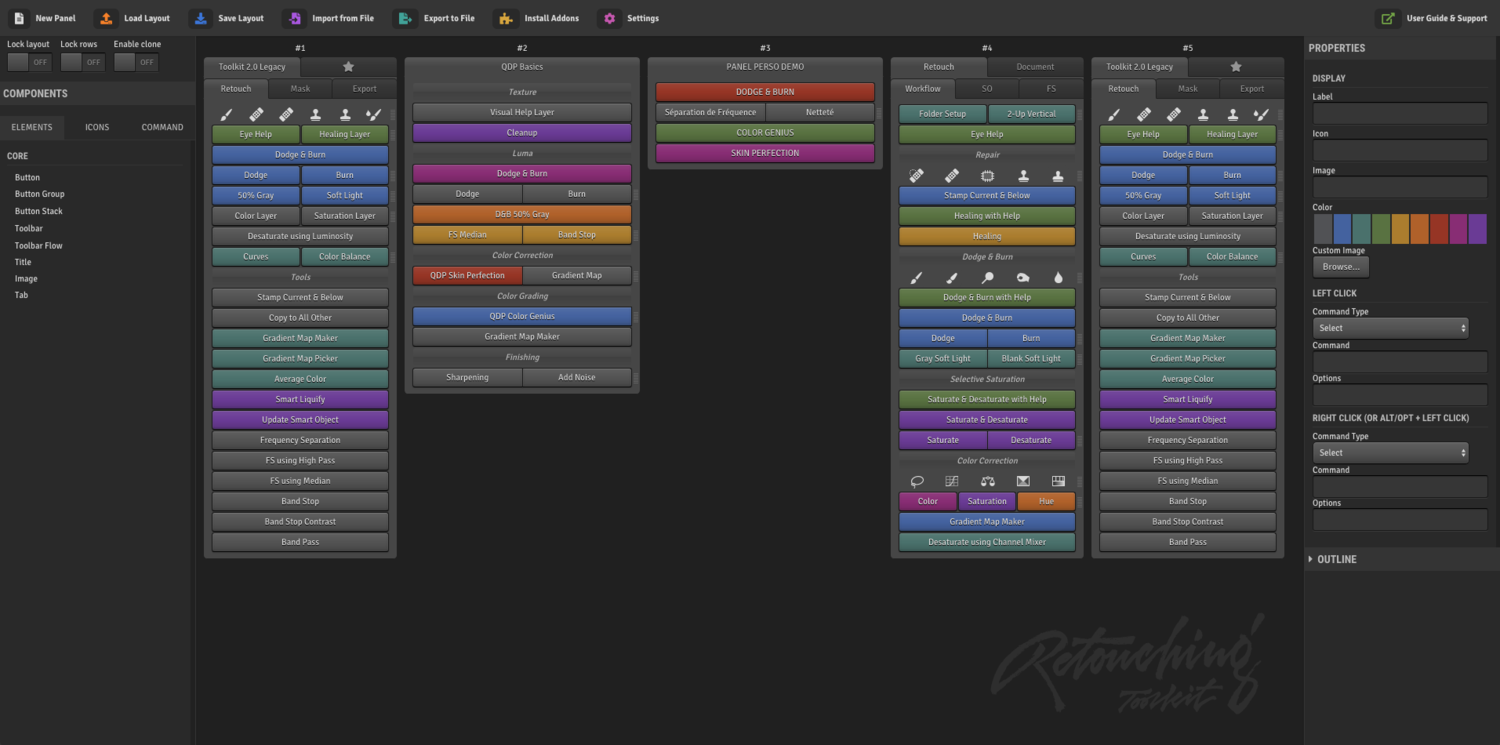Select the dodge magnifier icon in panel #4
Viewport: 1500px width, 745px height.
pos(987,277)
